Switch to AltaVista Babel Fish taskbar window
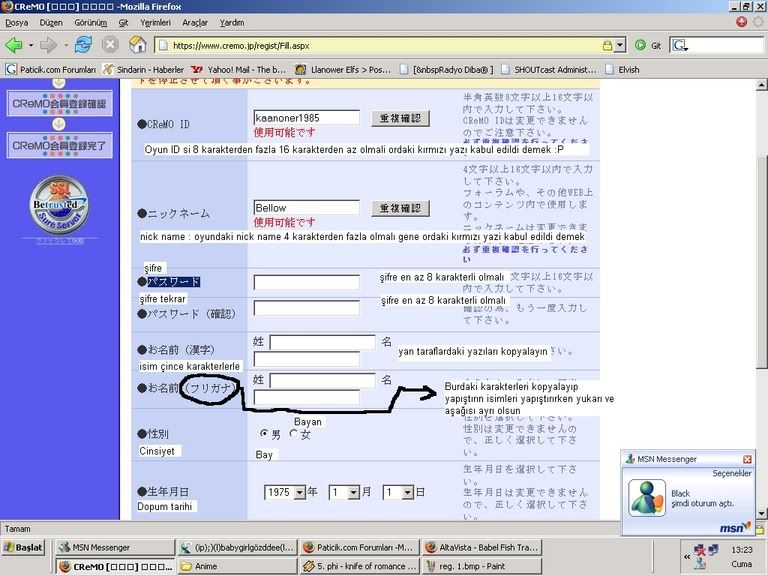This screenshot has width=768, height=576. click(481, 548)
